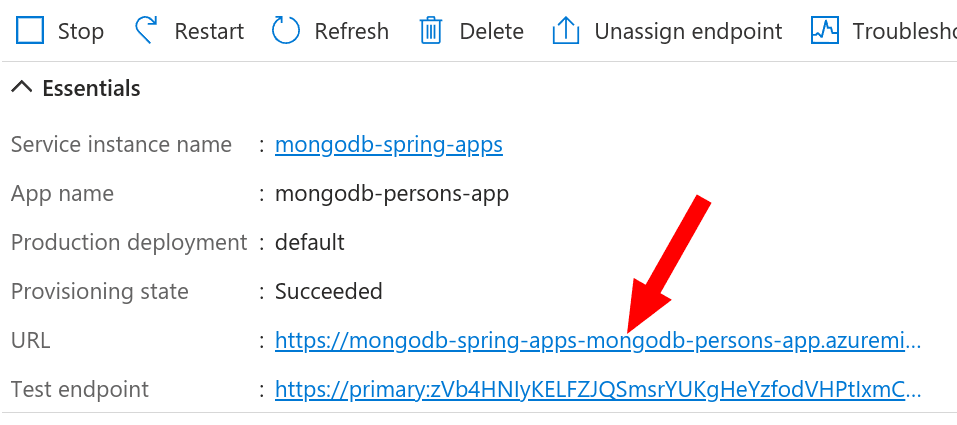
Task: Click the Essentials section heading
Action: point(91,88)
